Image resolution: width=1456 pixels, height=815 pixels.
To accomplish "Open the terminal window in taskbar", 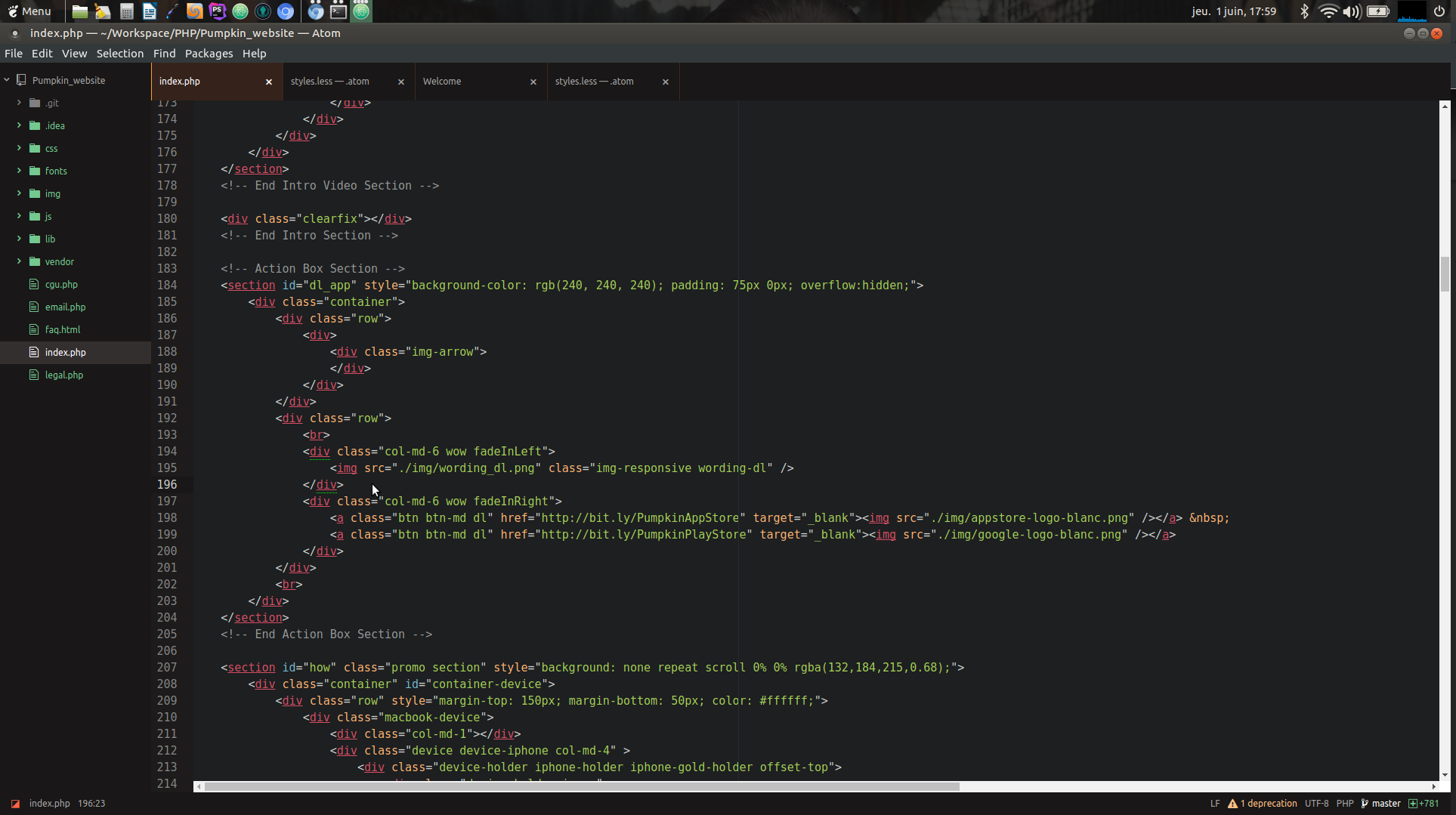I will tap(338, 11).
